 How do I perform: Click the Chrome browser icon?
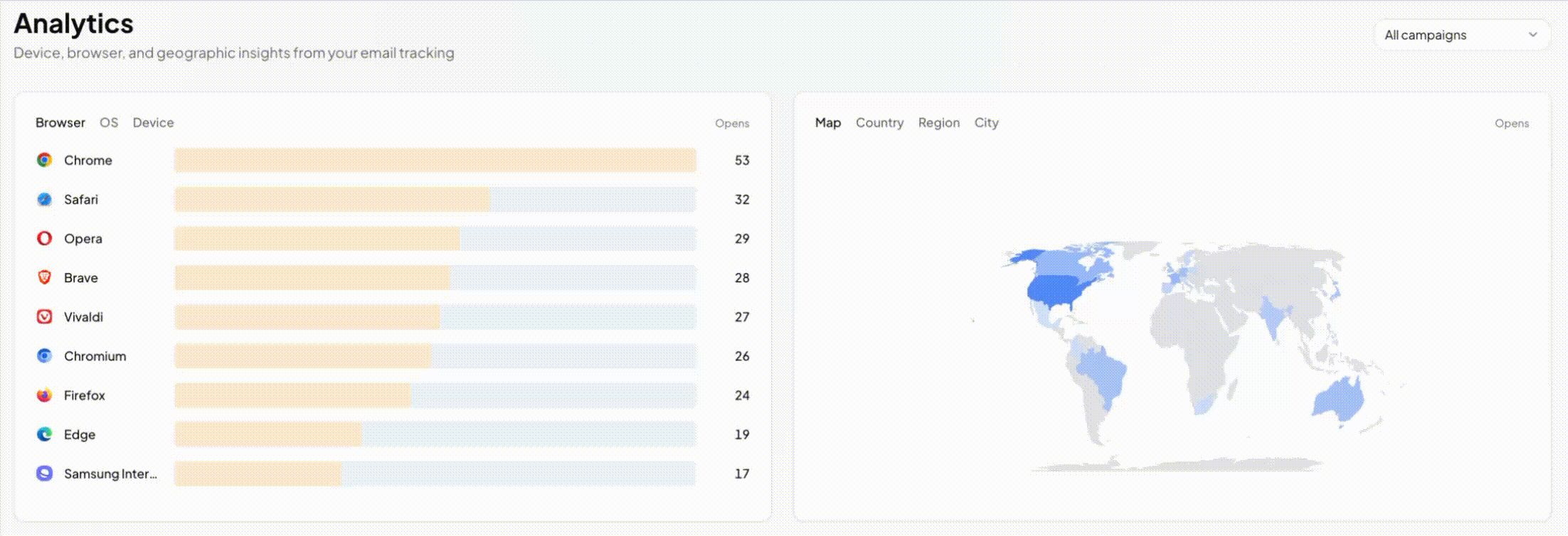[44, 160]
